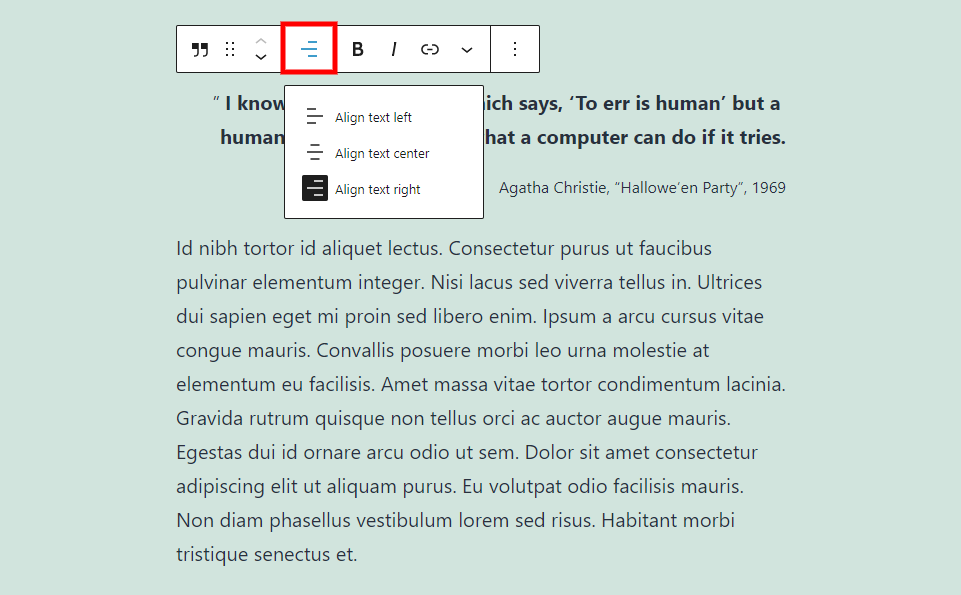Select Align text center option

point(384,153)
